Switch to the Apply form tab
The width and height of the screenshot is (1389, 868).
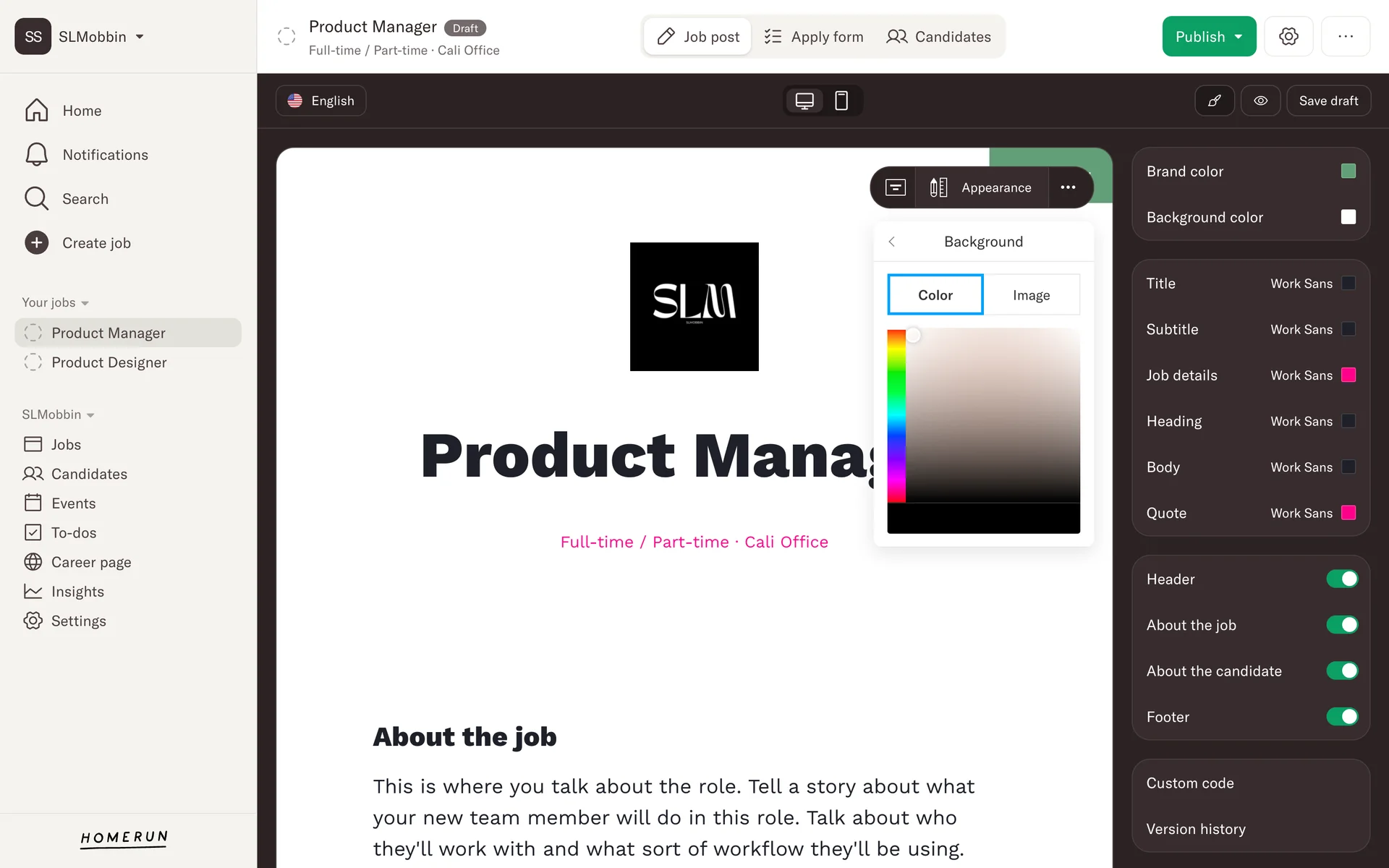[x=814, y=36]
